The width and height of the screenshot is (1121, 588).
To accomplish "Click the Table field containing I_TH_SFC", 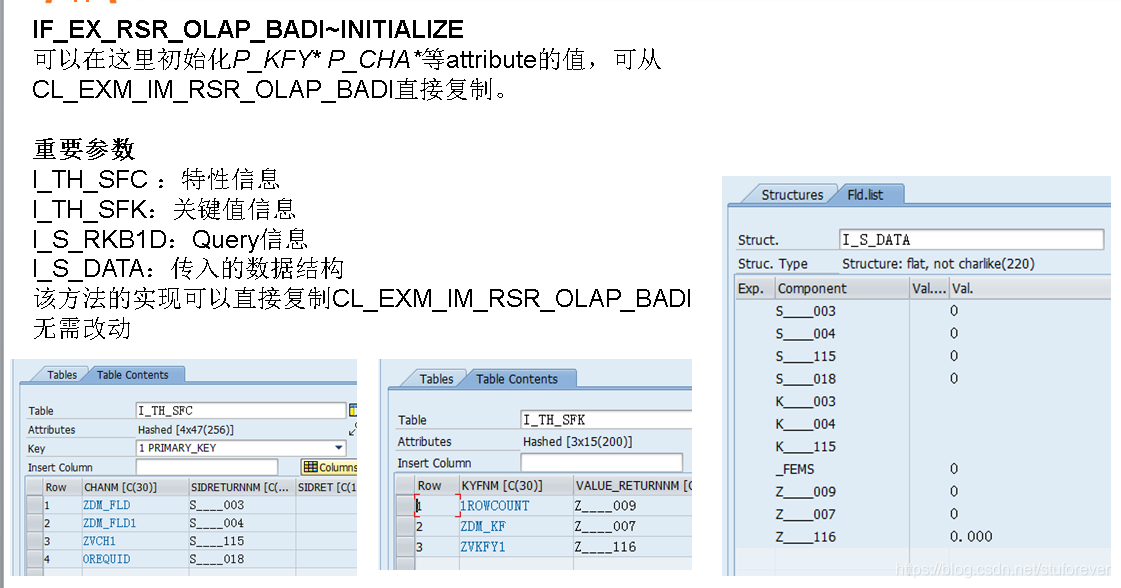I will (x=241, y=411).
